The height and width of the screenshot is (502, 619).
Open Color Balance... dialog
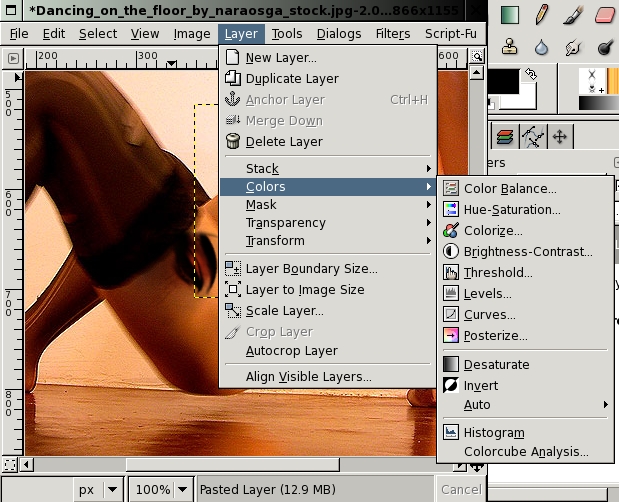[x=525, y=188]
